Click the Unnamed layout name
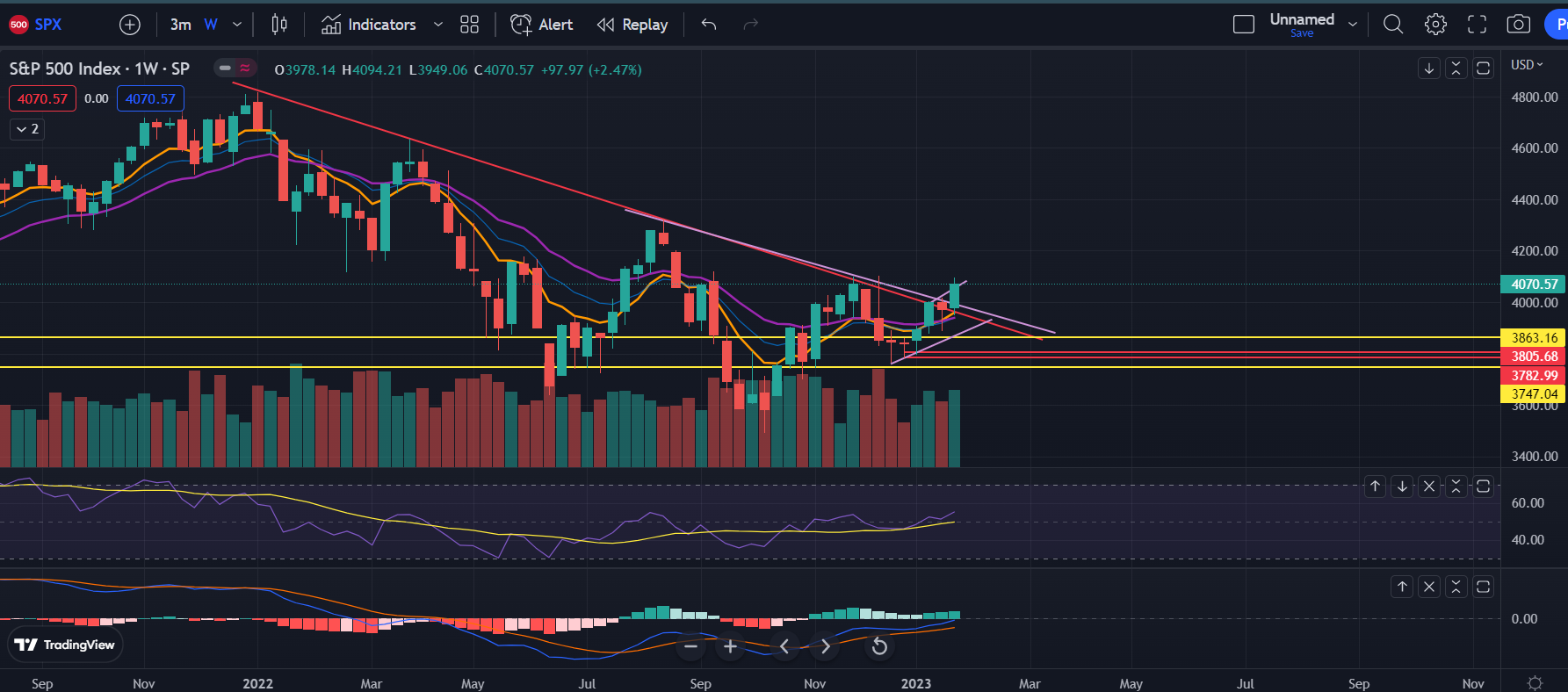 tap(1302, 19)
